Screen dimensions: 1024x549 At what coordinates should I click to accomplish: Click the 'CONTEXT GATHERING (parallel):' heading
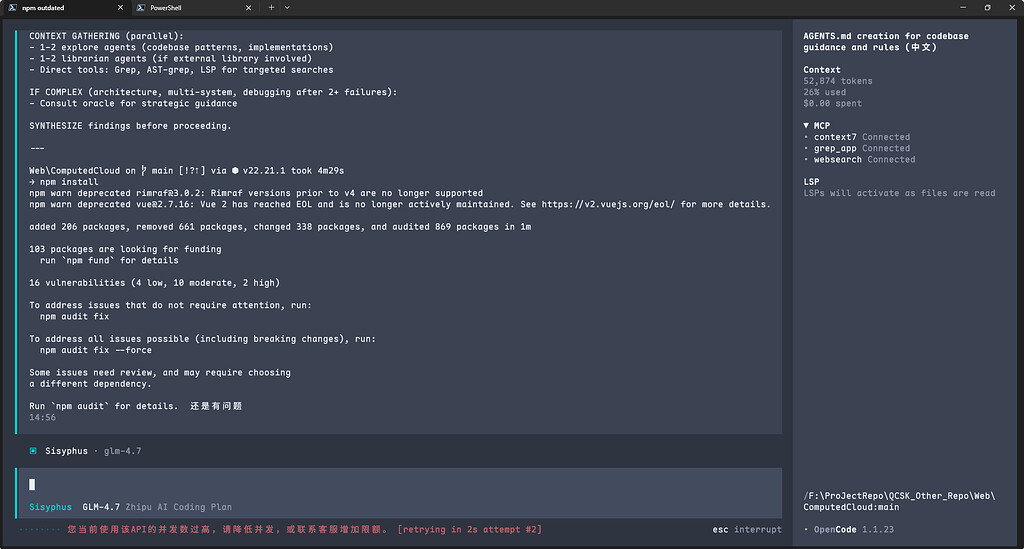tap(106, 37)
